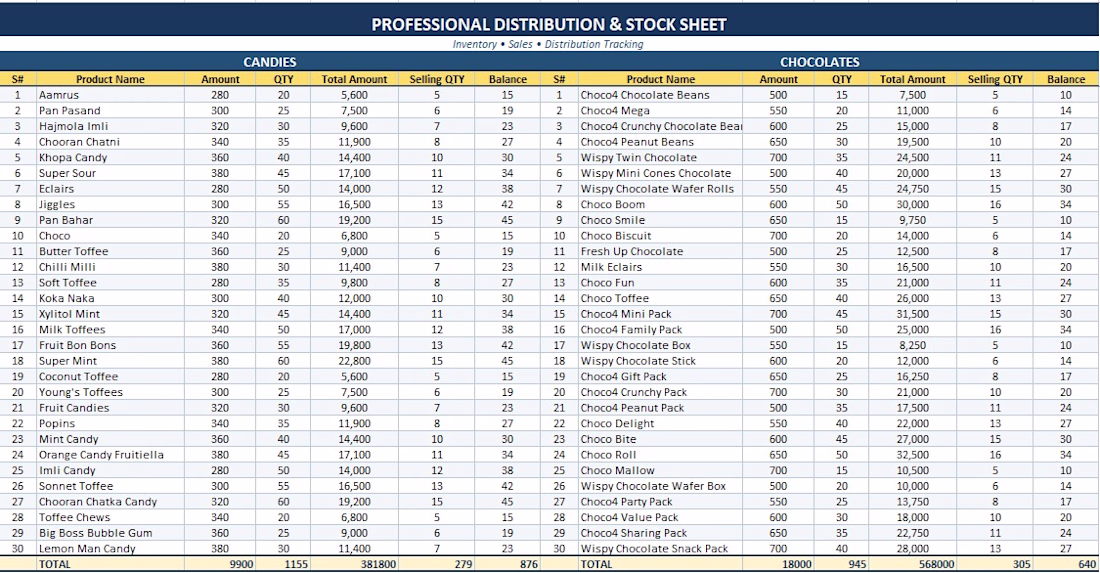1100x573 pixels.
Task: Click the candies 'Product Name' column header
Action: point(110,79)
